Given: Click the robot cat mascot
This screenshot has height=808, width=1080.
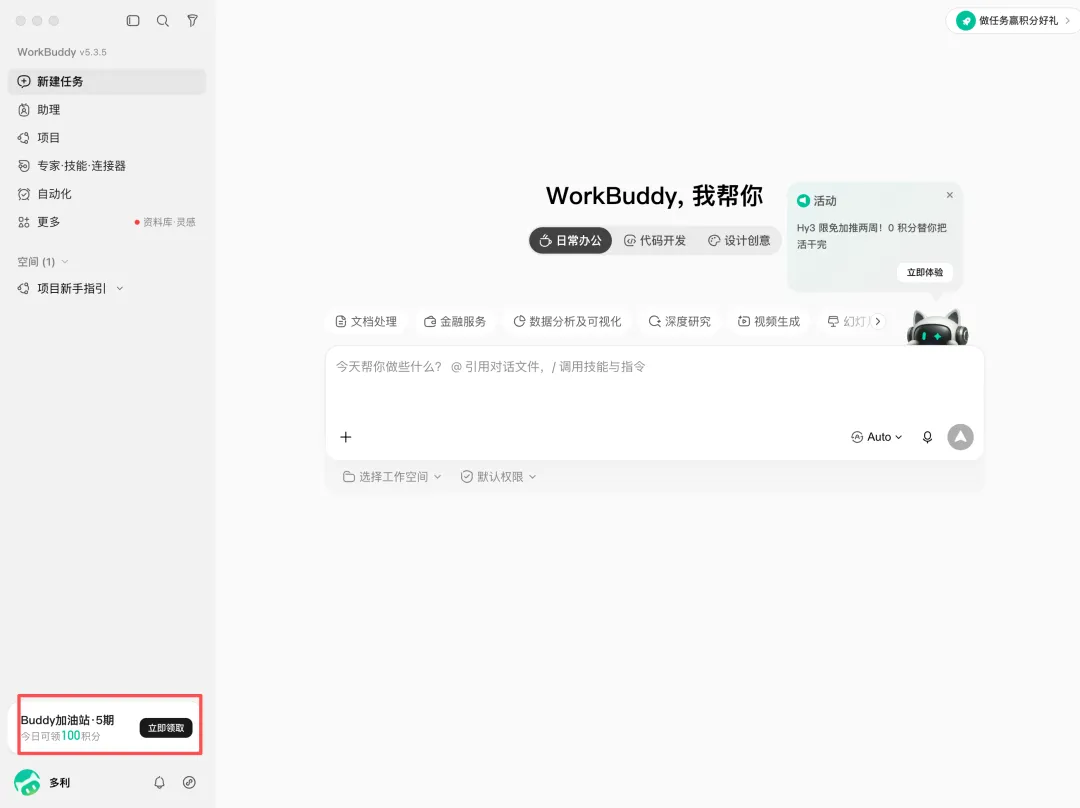Looking at the screenshot, I should (x=937, y=329).
